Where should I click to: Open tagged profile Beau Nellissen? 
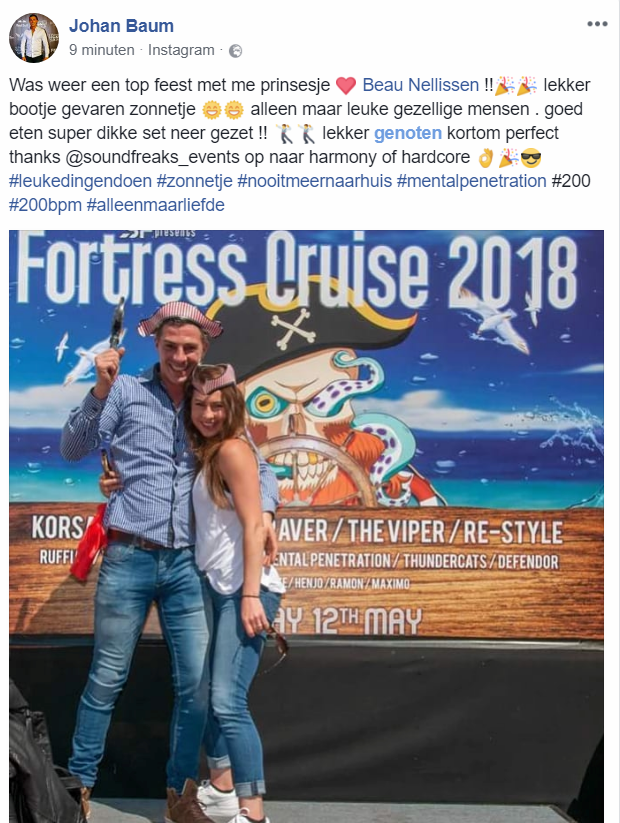click(421, 85)
